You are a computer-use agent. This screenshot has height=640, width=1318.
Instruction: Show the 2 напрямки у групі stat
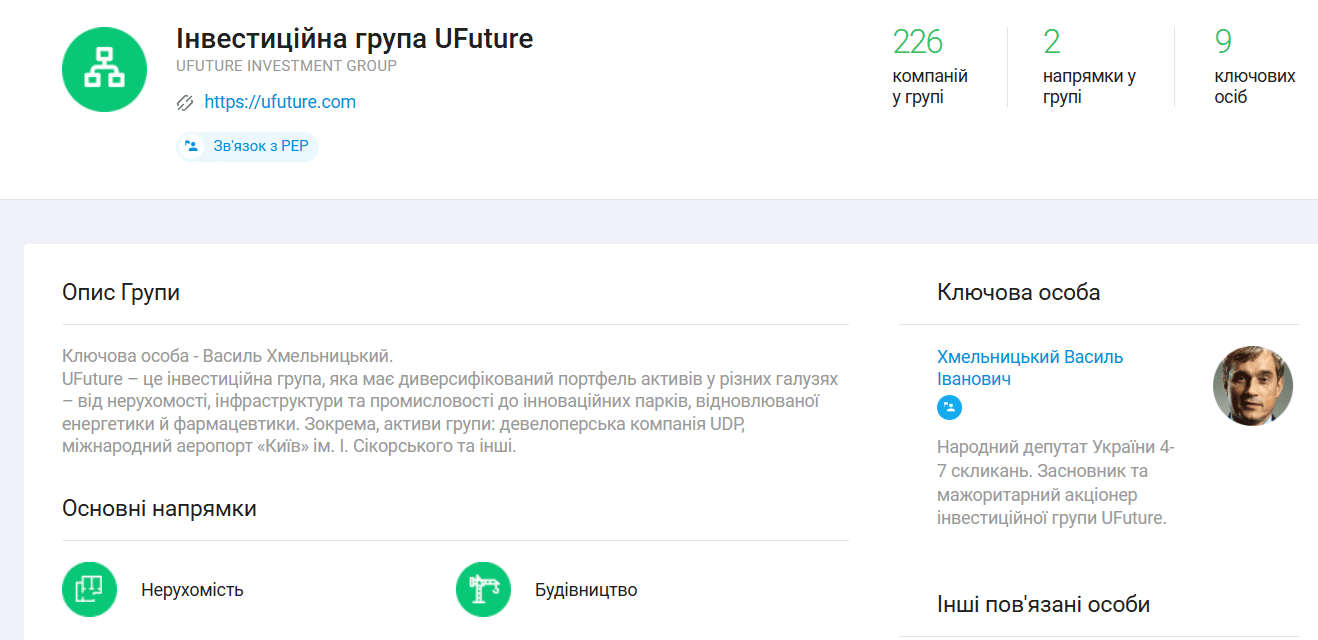point(1088,66)
